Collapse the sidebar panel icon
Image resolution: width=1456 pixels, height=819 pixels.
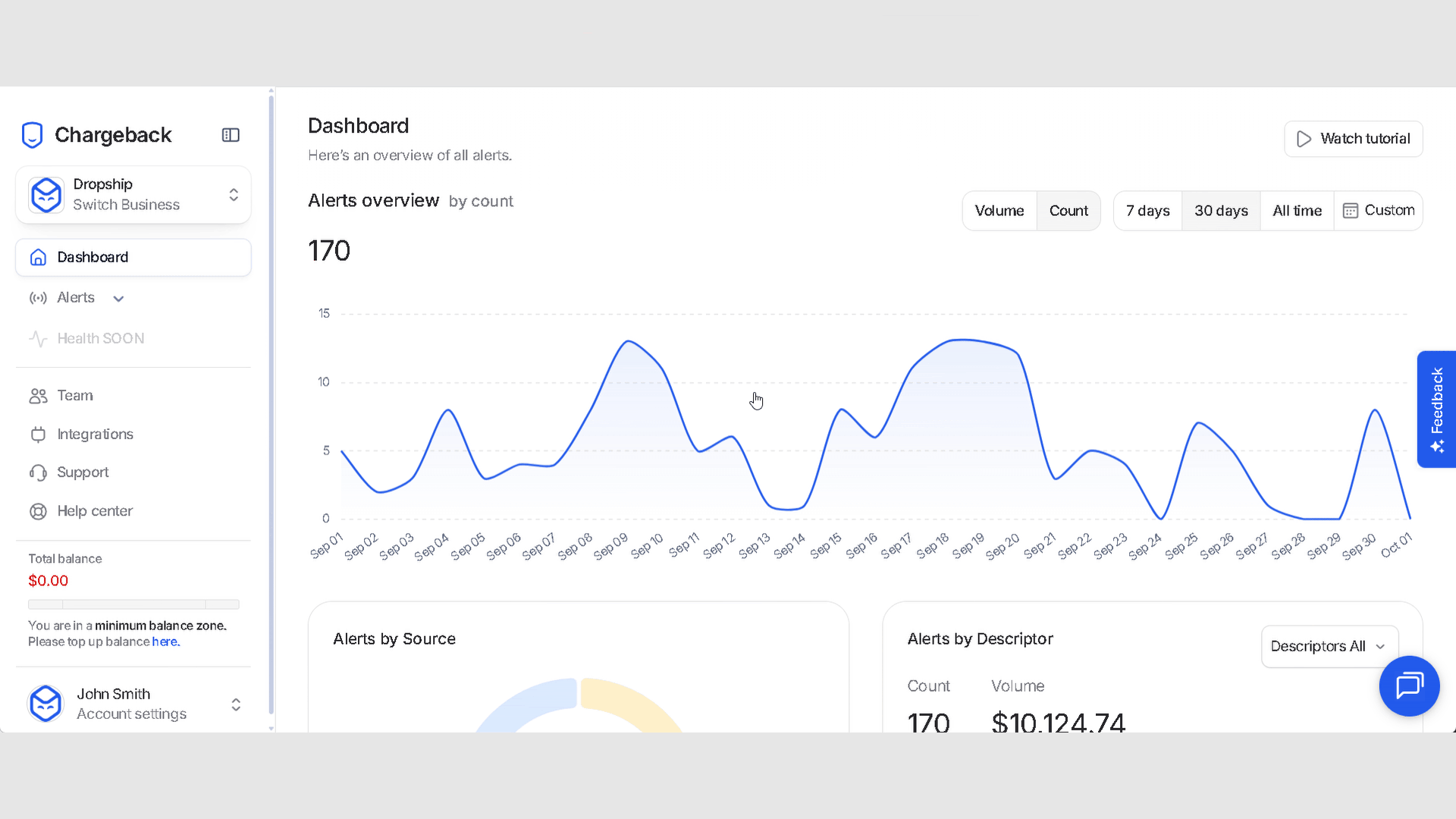[x=231, y=135]
